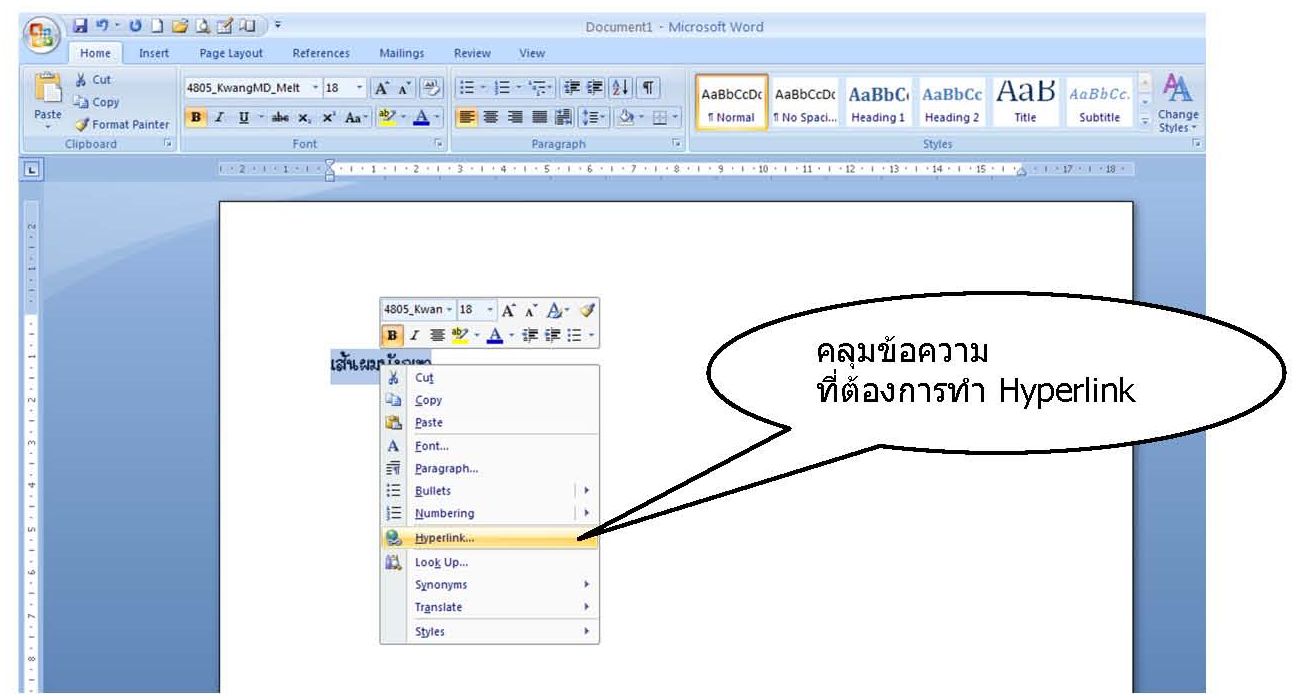Open the ribbon font size dropdown
Screen dimensions: 1299x700
(x=361, y=88)
